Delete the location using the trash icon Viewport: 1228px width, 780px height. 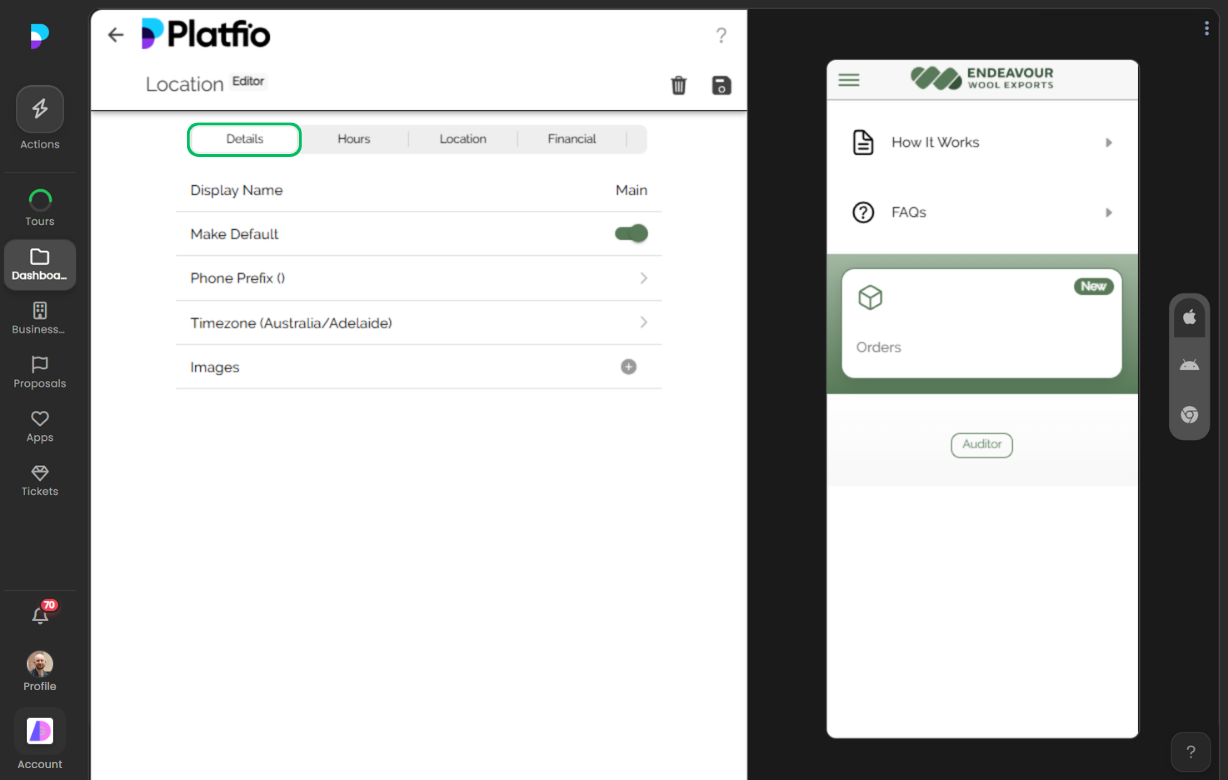tap(679, 85)
